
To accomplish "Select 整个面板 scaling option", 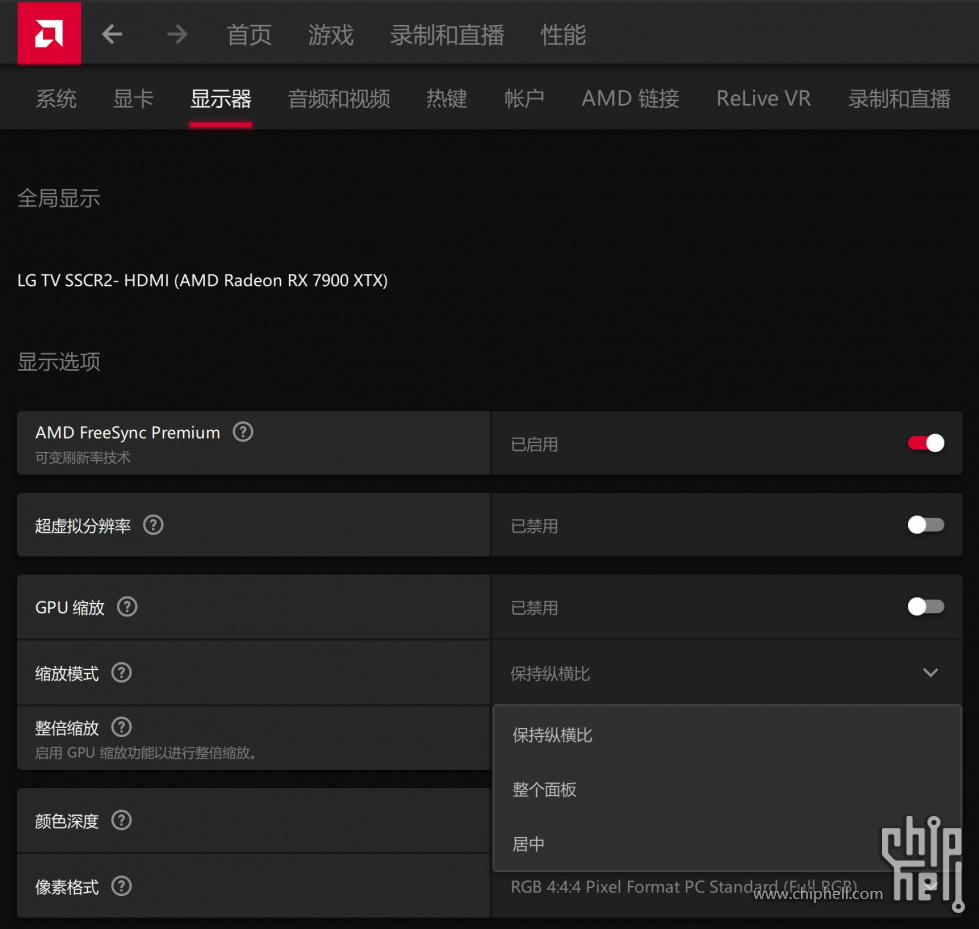I will 727,790.
